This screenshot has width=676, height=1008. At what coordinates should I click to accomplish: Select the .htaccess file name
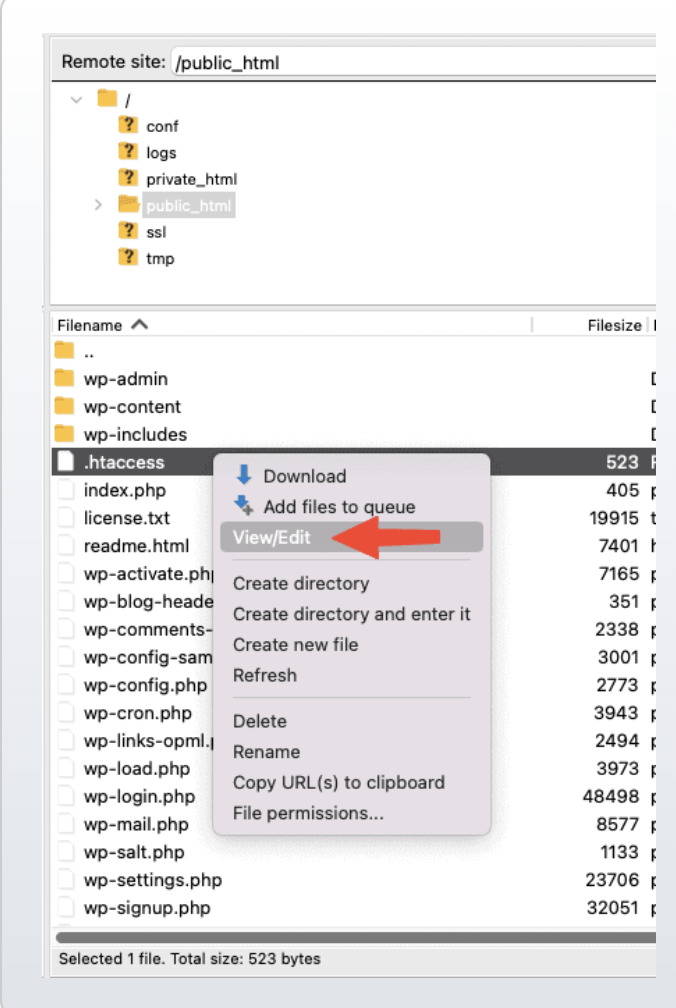(x=124, y=462)
